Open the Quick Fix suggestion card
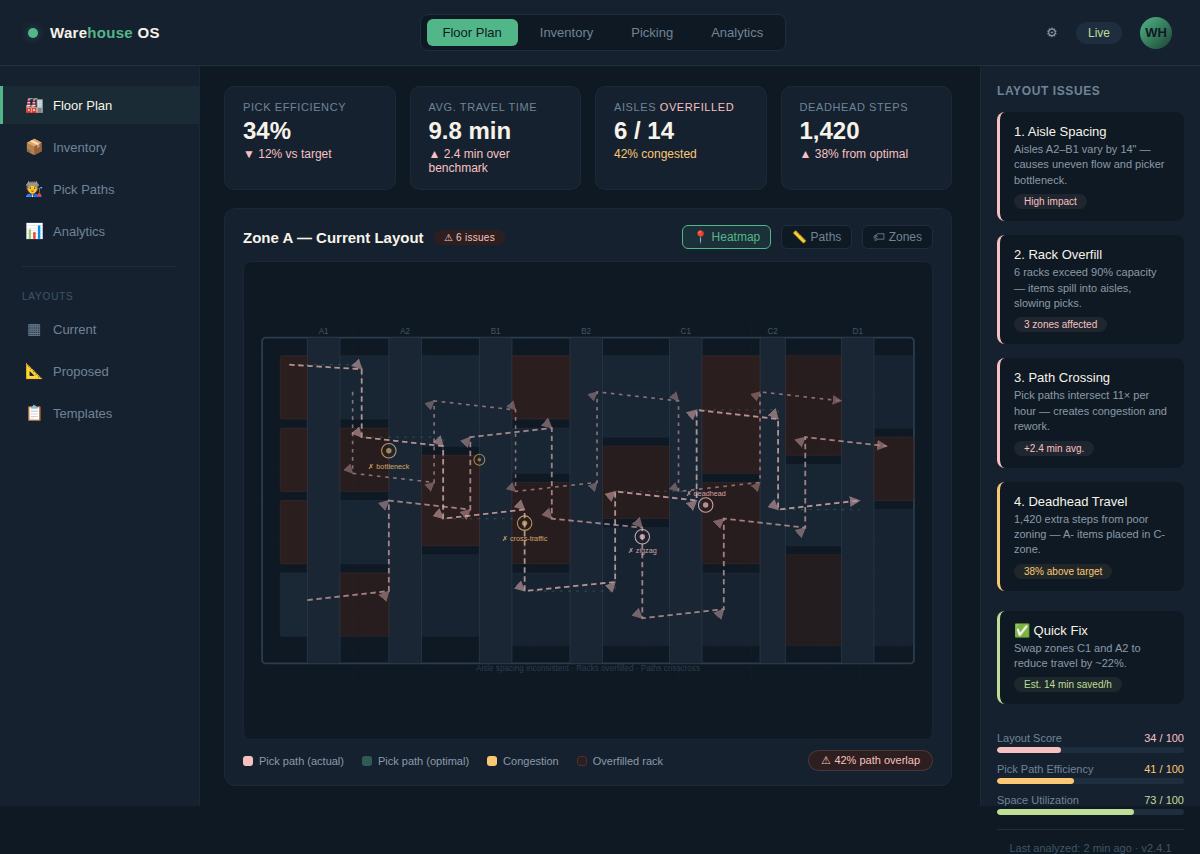1200x854 pixels. click(x=1091, y=657)
